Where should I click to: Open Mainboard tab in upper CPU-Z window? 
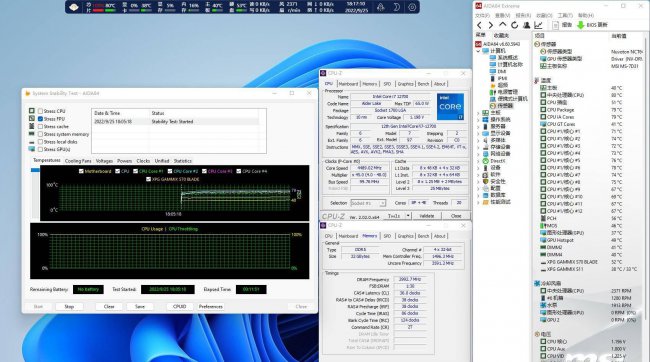(348, 84)
